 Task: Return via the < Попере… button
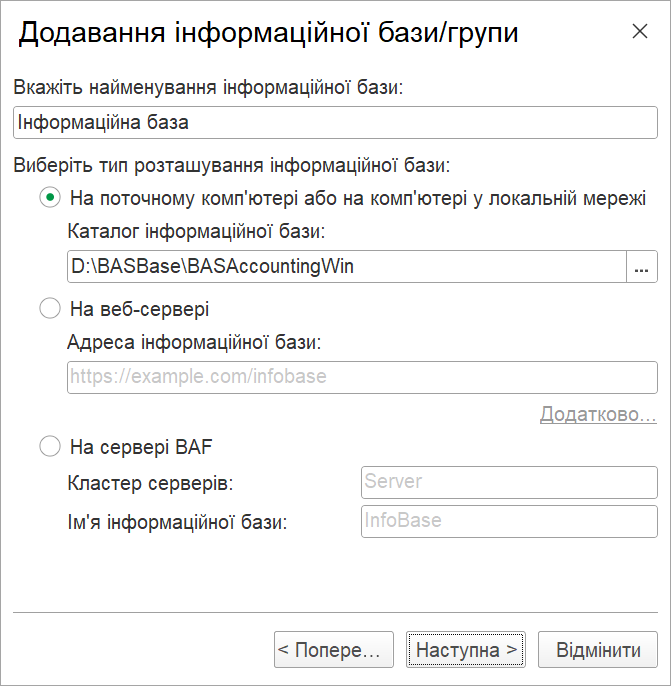(334, 650)
